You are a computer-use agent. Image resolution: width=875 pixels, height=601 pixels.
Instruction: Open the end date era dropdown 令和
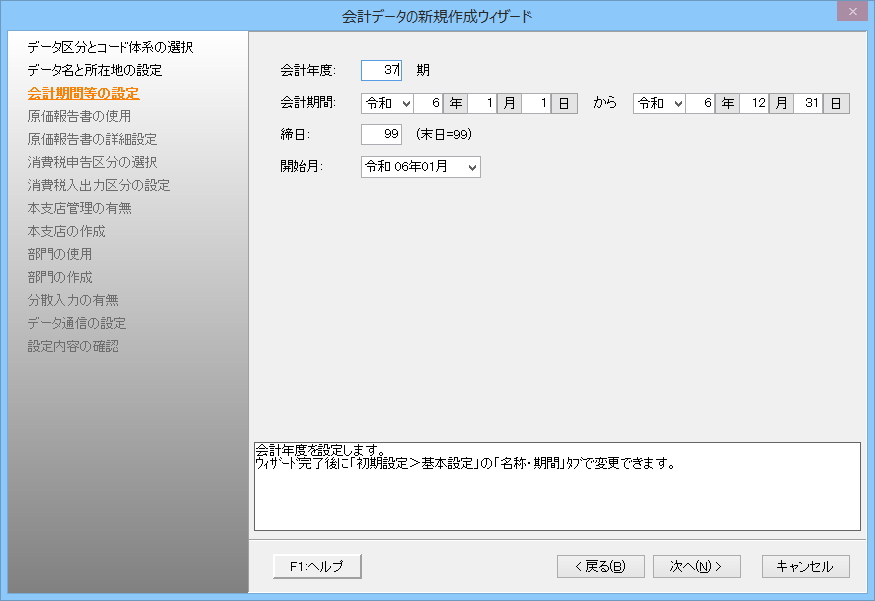pos(659,103)
